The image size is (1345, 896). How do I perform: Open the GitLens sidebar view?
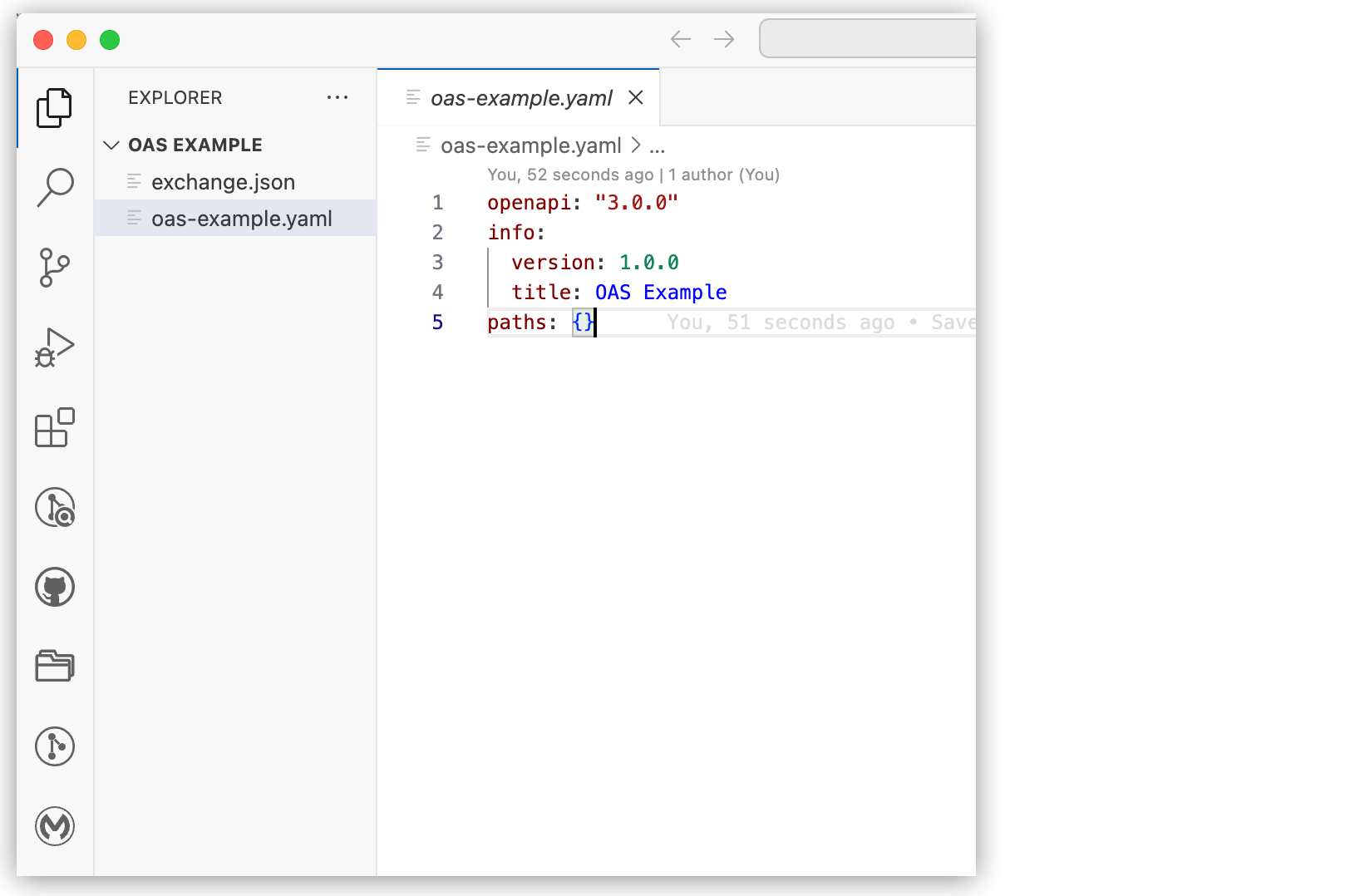(54, 509)
